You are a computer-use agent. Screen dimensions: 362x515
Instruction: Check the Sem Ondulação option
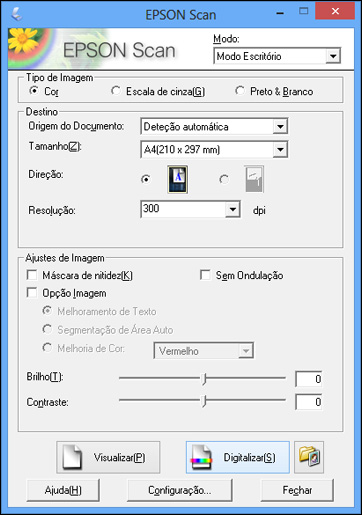(205, 275)
